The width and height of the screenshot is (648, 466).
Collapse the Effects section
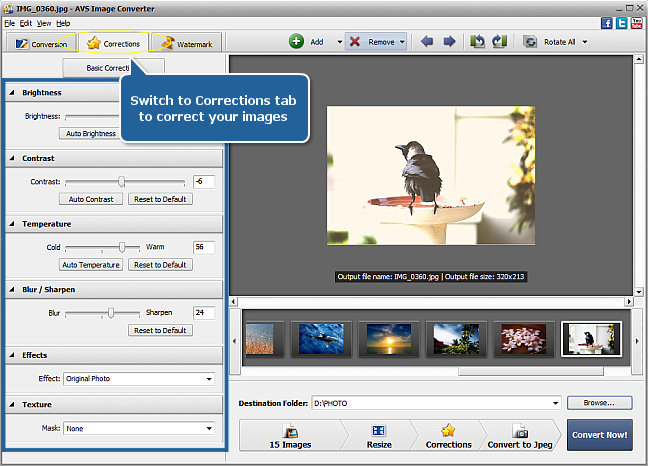(x=12, y=355)
